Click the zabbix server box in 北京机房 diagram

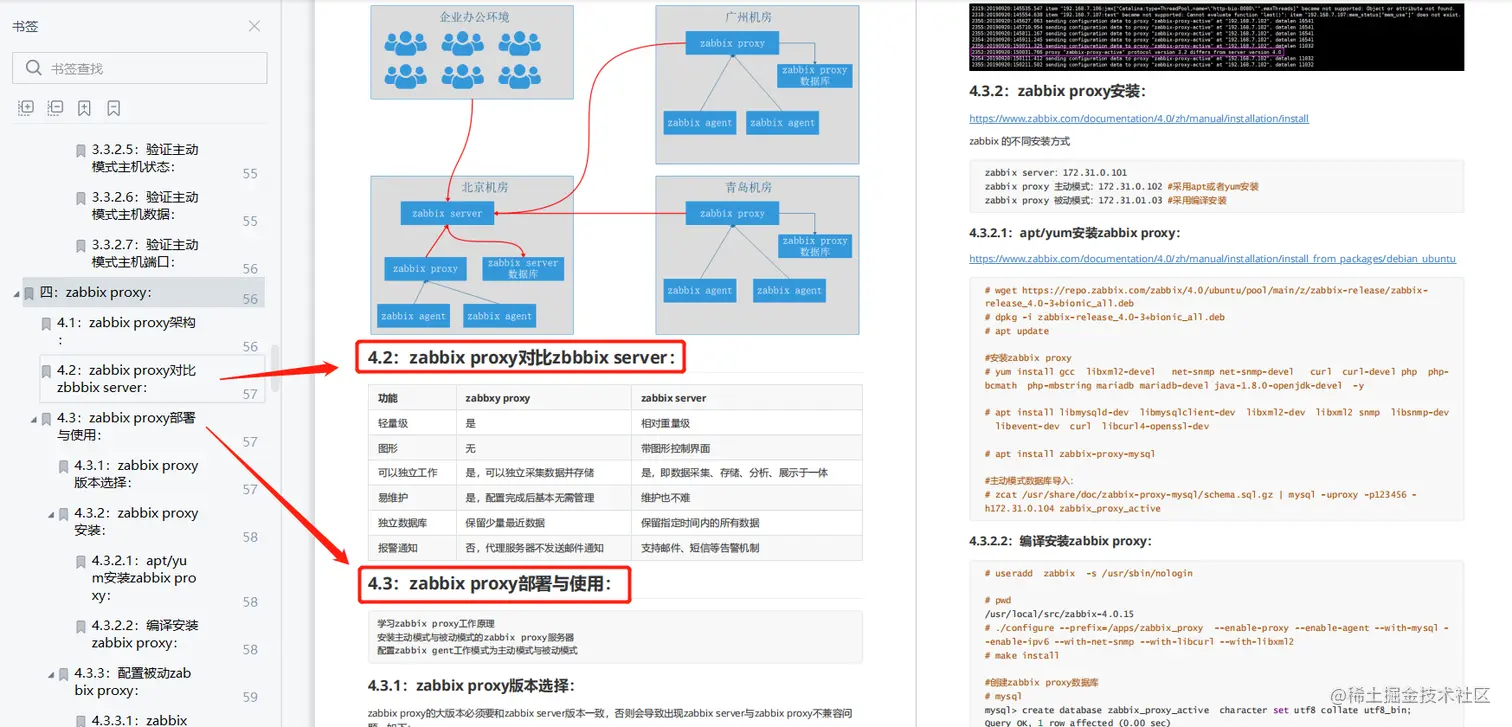pyautogui.click(x=447, y=213)
